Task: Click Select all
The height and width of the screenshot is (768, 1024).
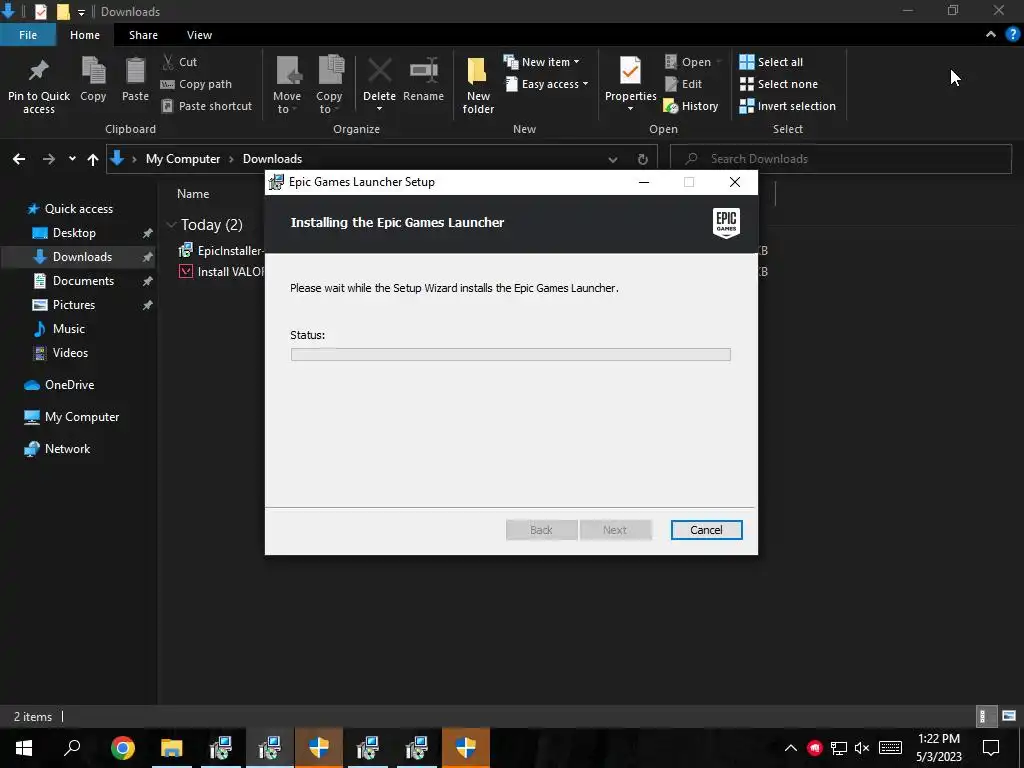Action: click(x=771, y=62)
